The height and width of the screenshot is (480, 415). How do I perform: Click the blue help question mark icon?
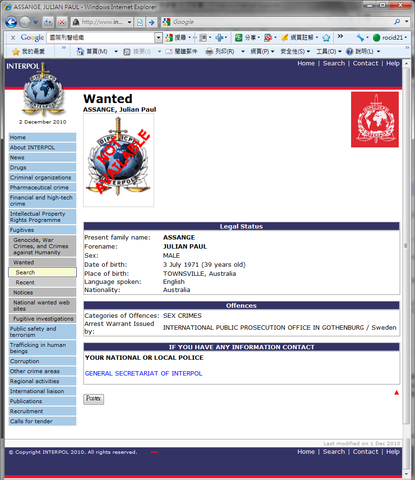point(349,51)
